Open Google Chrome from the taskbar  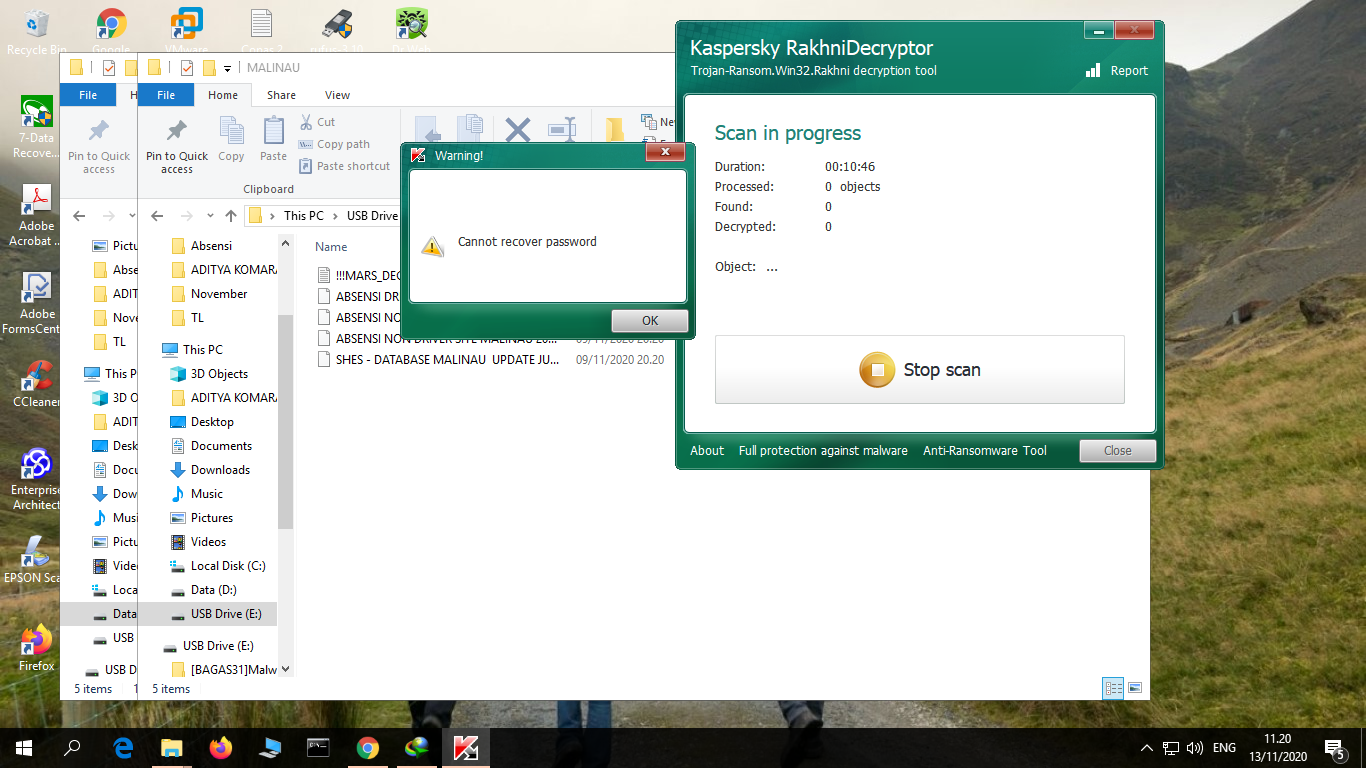[x=368, y=748]
